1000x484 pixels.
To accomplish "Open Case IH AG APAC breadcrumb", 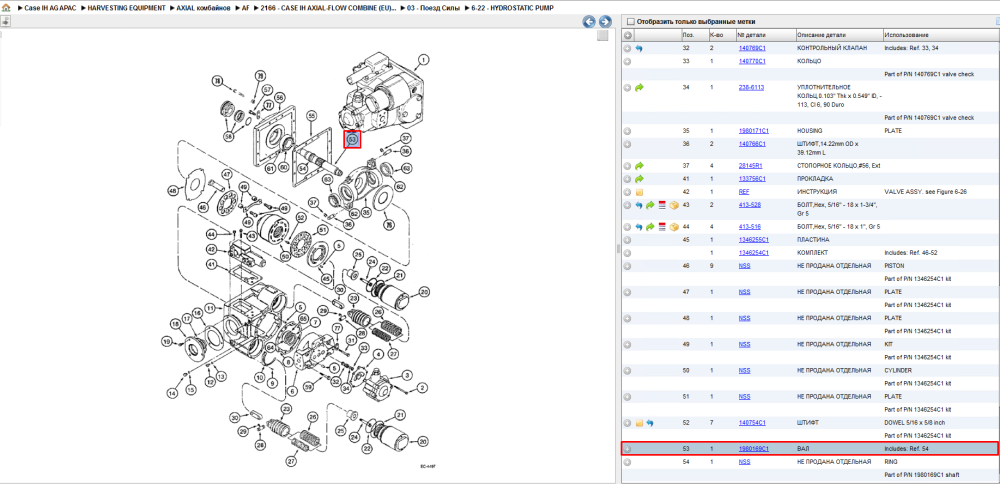I will tap(49, 8).
